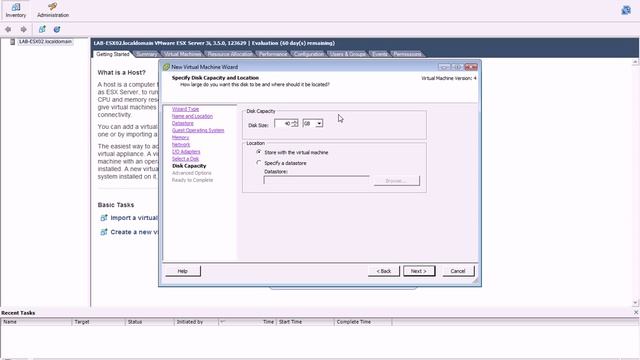Click the Disk Size value field
Screen dimensions: 640x360
(x=283, y=123)
